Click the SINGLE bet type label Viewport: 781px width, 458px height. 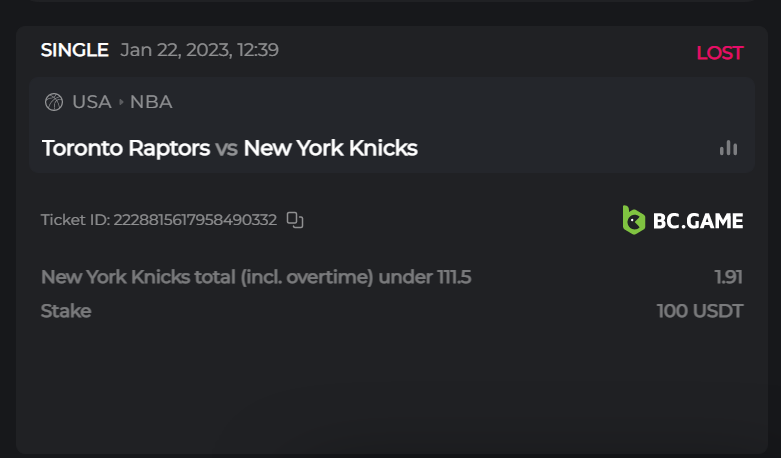click(74, 50)
